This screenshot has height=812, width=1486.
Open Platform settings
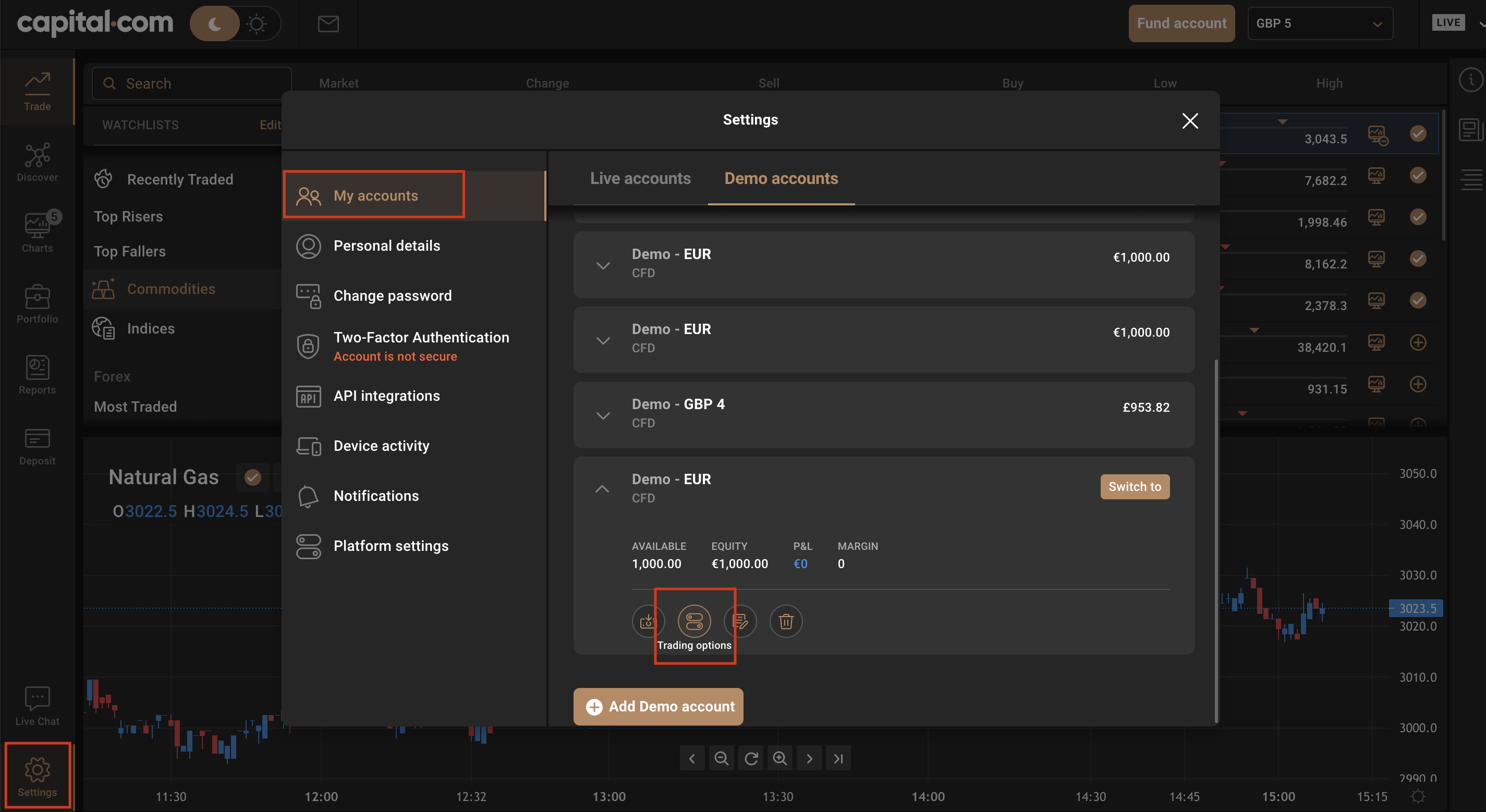[414, 546]
